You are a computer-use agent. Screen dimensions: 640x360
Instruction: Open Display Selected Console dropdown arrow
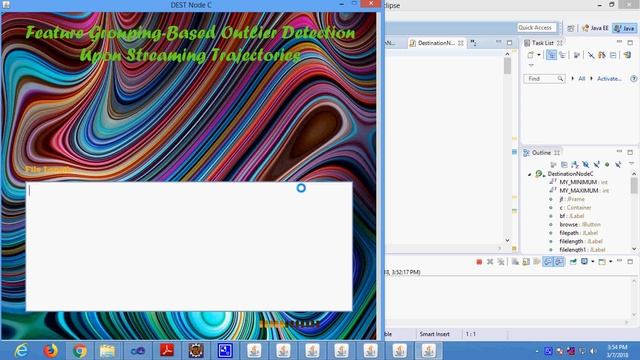tap(593, 262)
